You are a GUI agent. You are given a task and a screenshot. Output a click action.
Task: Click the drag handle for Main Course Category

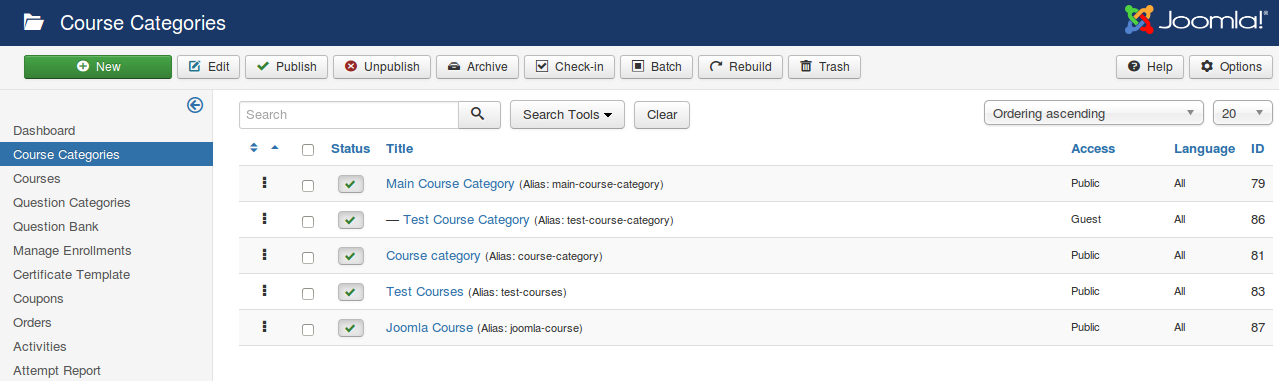(x=265, y=182)
